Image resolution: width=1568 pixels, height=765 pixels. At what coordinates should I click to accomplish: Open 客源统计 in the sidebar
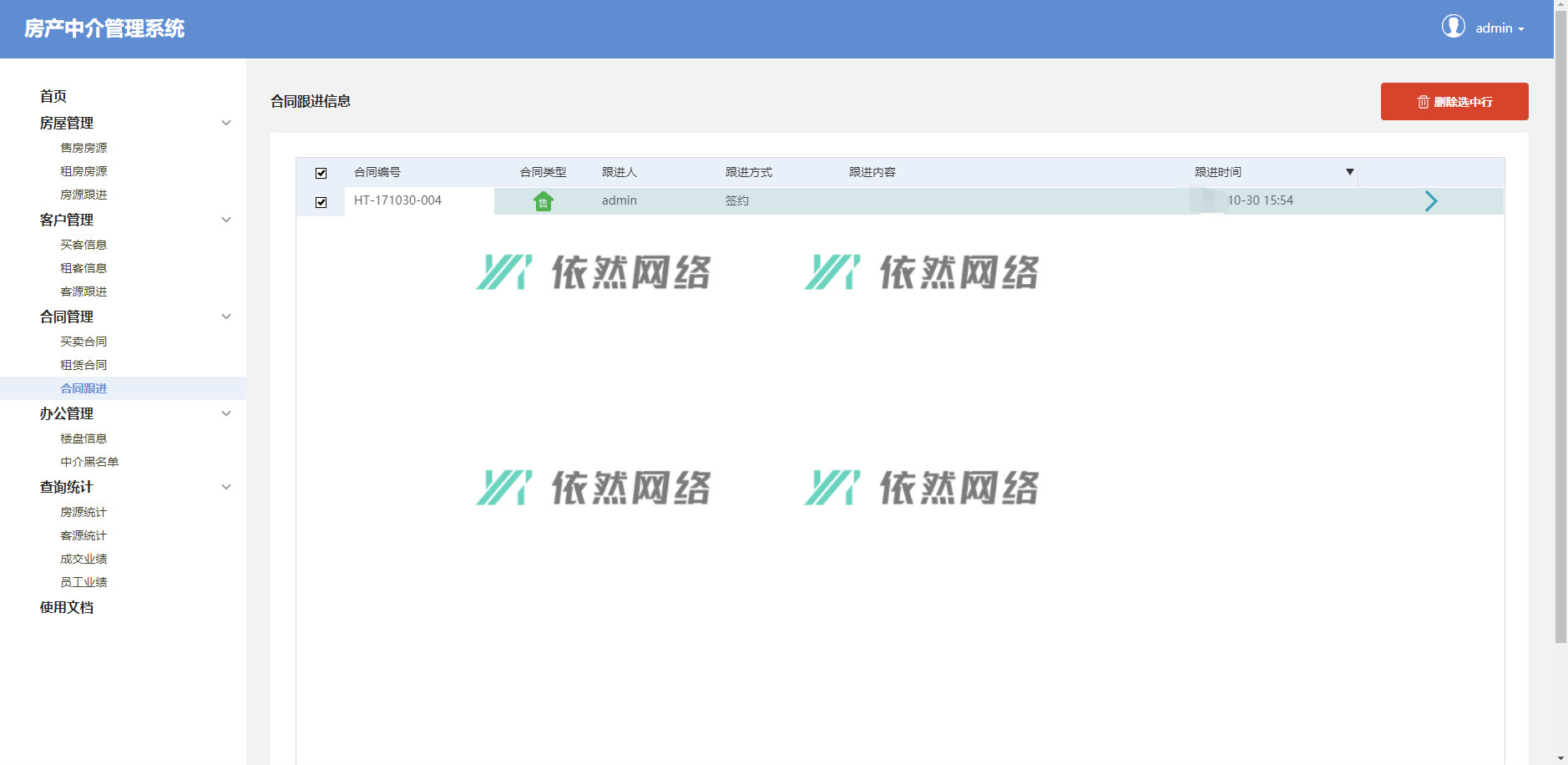(83, 535)
